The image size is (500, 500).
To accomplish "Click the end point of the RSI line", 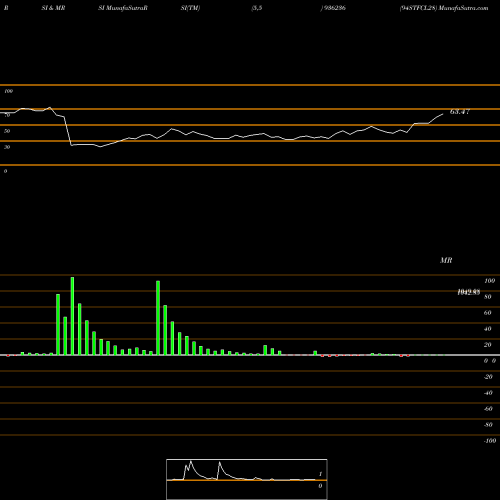I will [443, 114].
